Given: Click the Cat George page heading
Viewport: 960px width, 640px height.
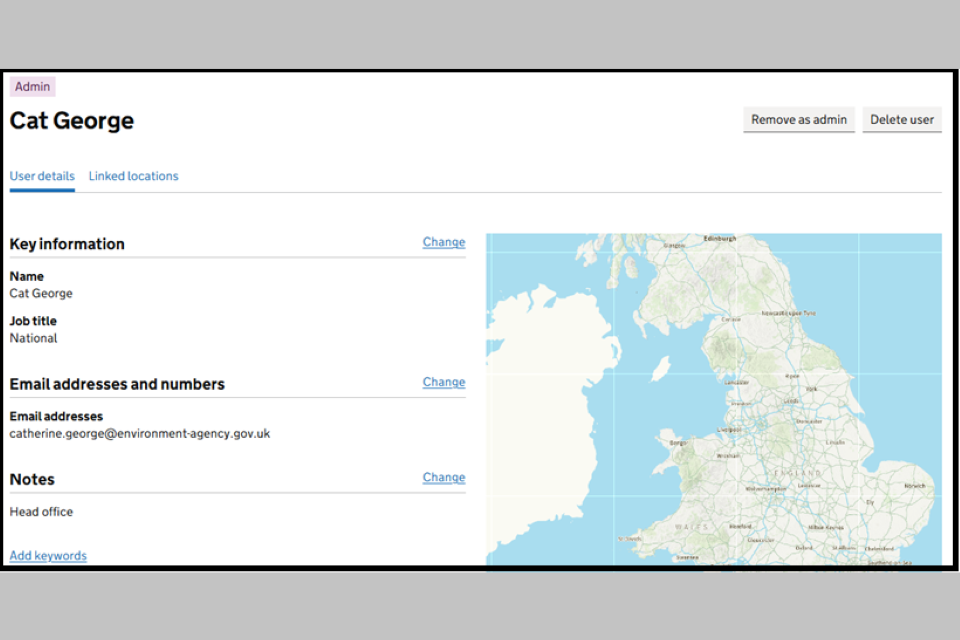Looking at the screenshot, I should 72,121.
